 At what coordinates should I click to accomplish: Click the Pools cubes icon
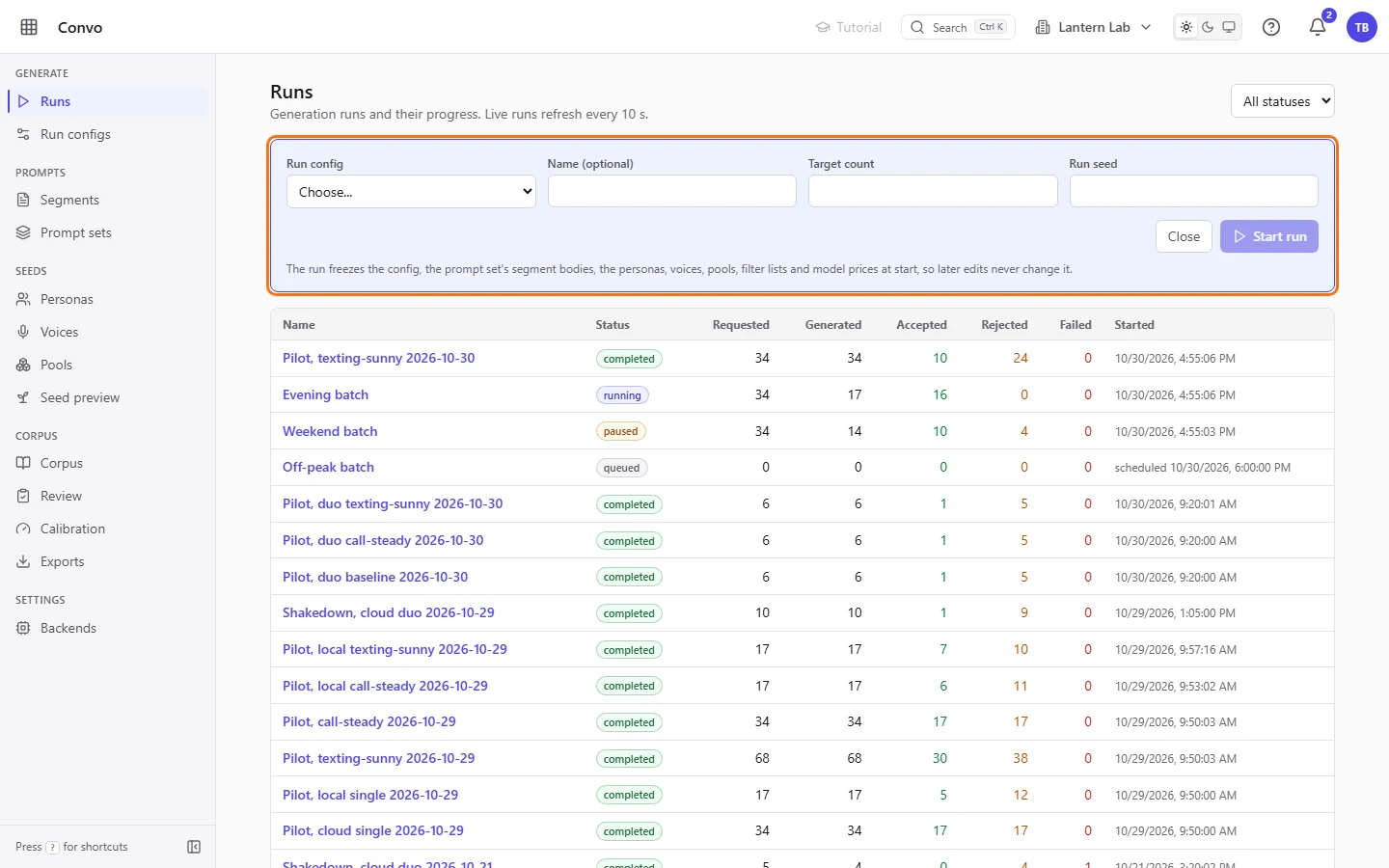coord(24,365)
